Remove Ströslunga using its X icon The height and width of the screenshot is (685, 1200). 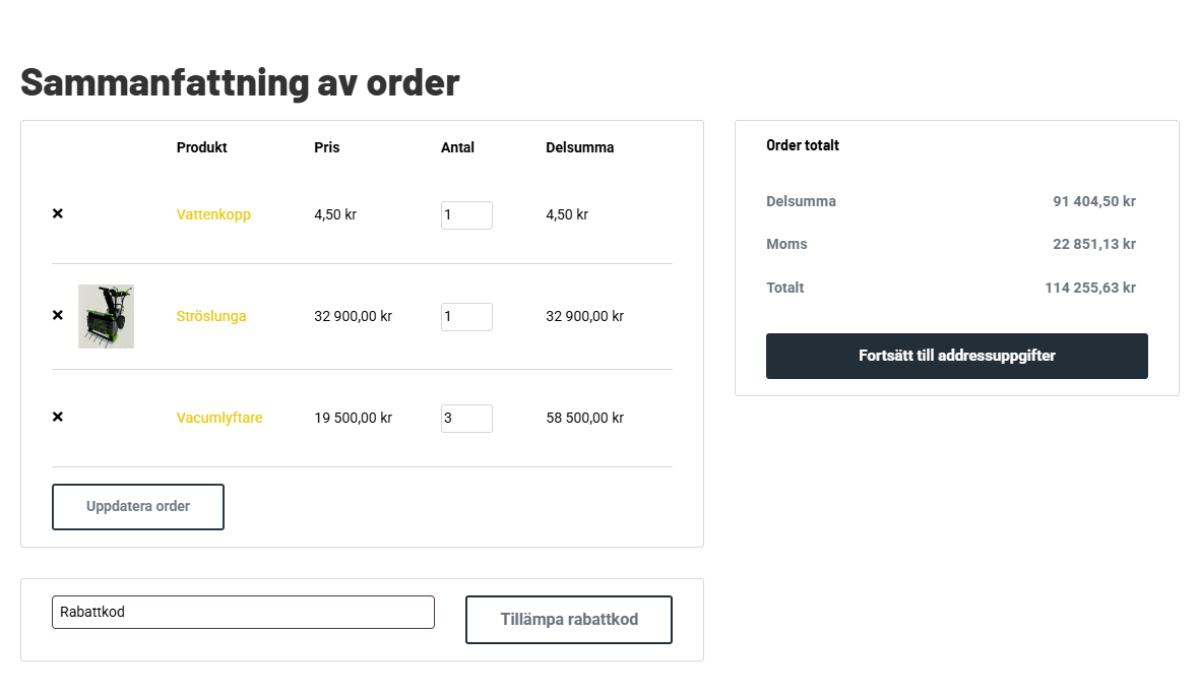(x=57, y=315)
